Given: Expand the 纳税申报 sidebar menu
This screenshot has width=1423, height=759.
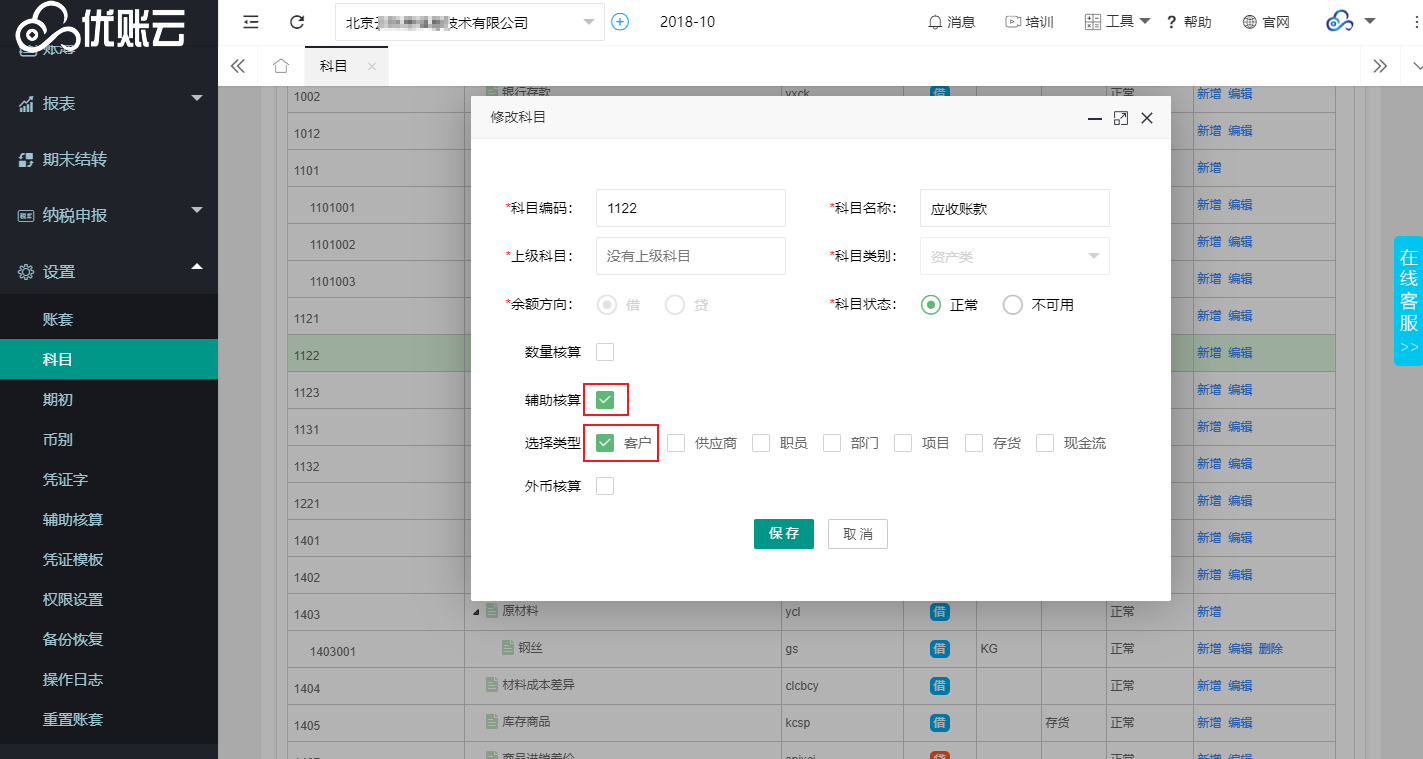Looking at the screenshot, I should click(x=109, y=215).
